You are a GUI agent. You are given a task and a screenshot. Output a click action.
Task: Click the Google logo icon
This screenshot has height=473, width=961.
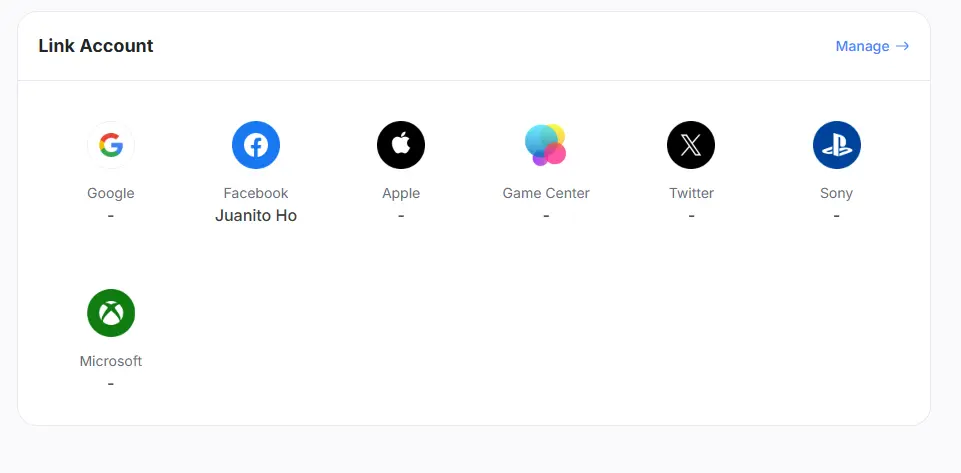111,146
